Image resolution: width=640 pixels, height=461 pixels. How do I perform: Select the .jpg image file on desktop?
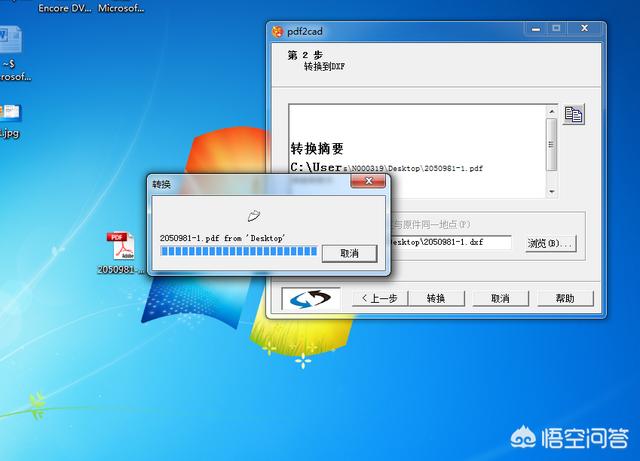point(11,122)
